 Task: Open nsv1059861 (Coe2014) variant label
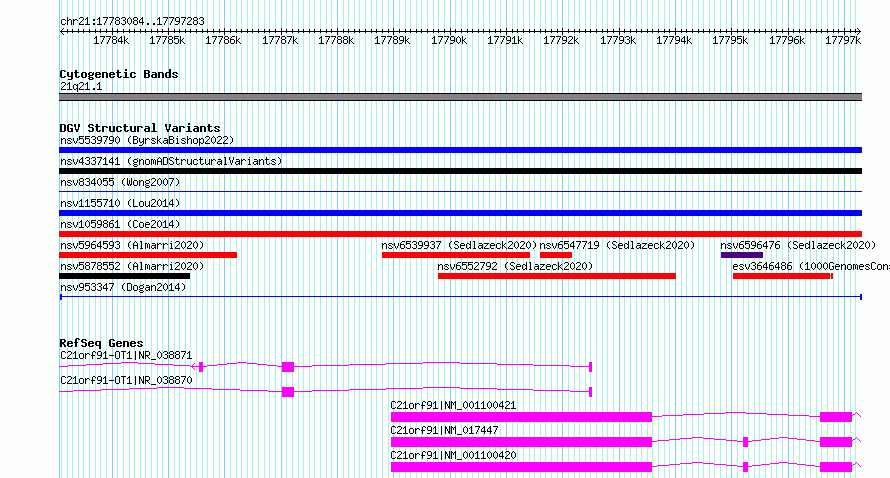(120, 224)
